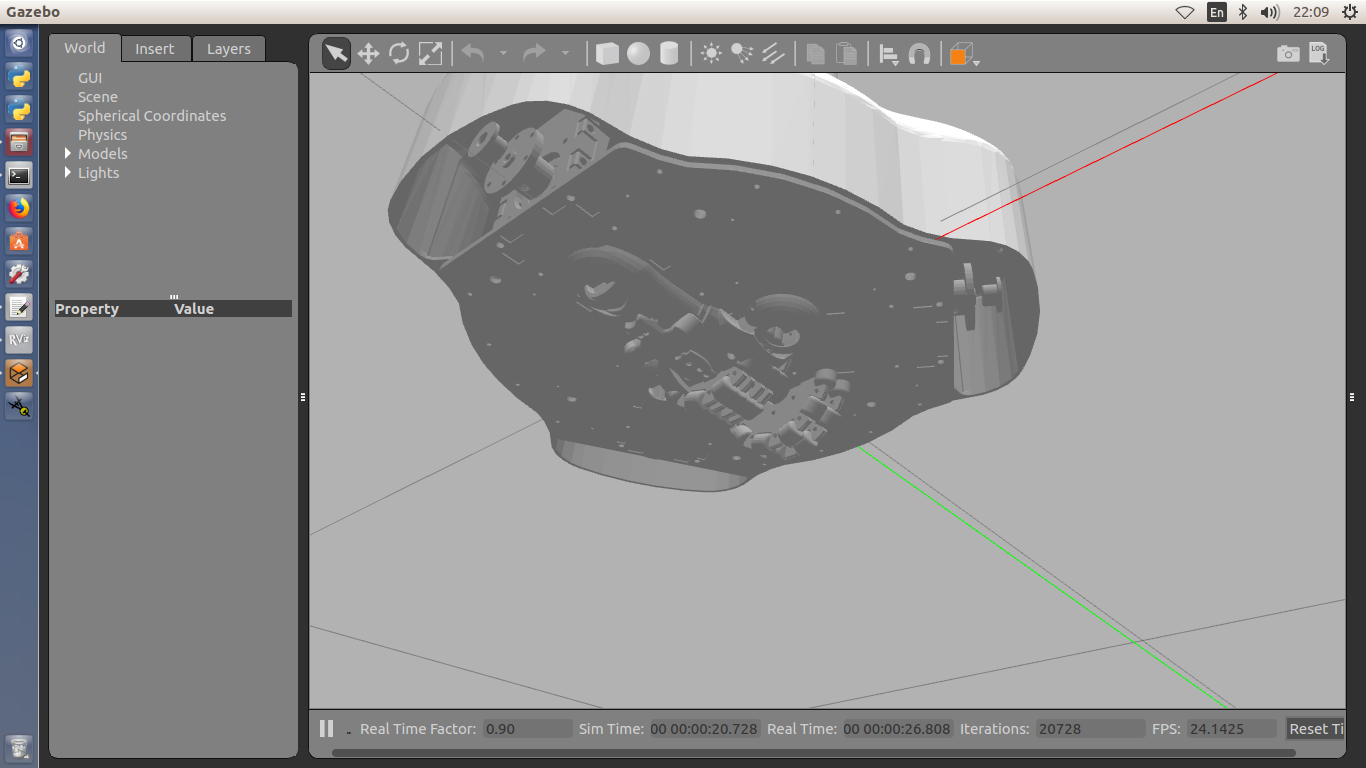Screen dimensions: 1366x768
Task: Open the 22:09 clock menu
Action: click(x=1310, y=12)
